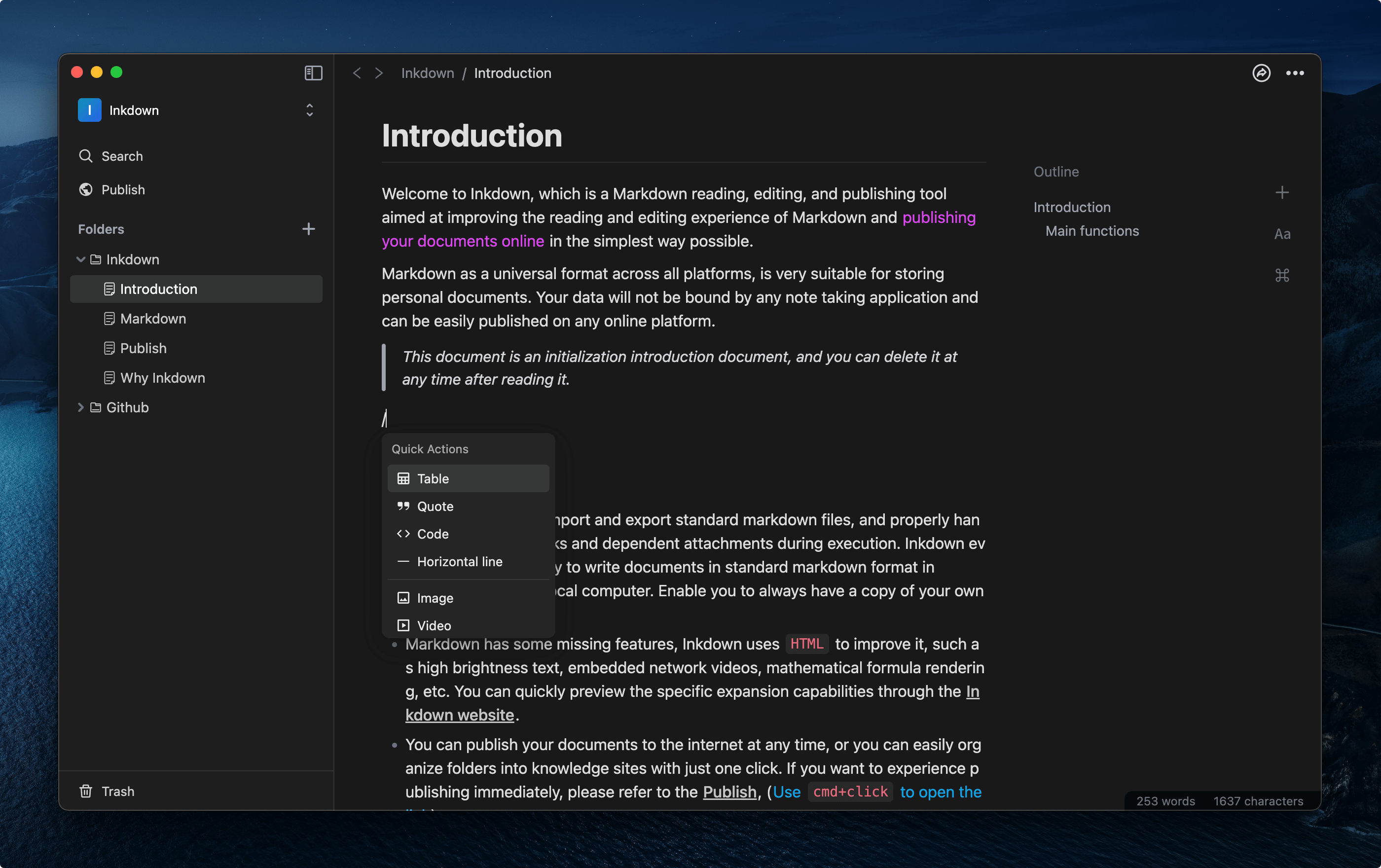Open the Inkdown website link
Screen dimensions: 1381x868
(x=459, y=714)
